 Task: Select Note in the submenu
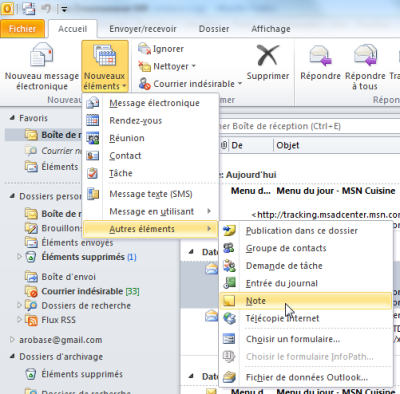click(305, 301)
